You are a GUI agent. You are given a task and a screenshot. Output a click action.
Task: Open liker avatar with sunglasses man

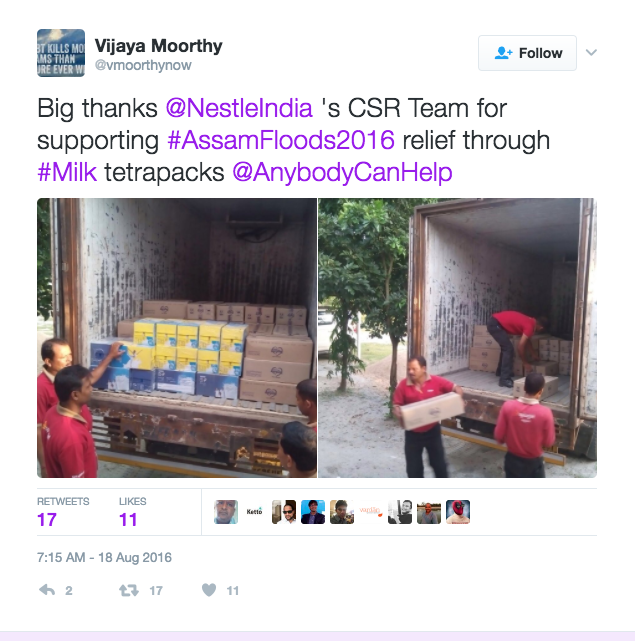[x=284, y=512]
